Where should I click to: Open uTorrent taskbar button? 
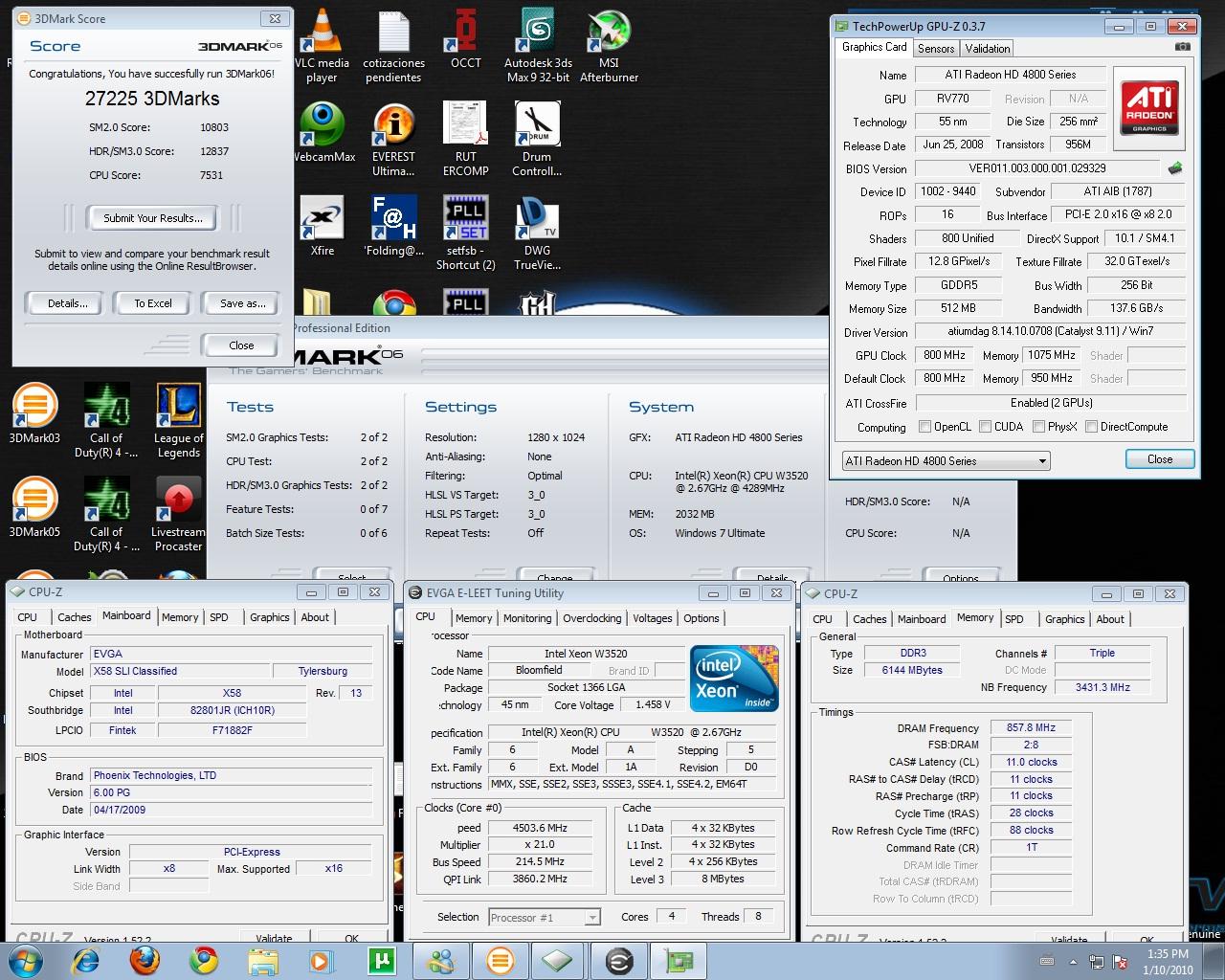coord(383,960)
